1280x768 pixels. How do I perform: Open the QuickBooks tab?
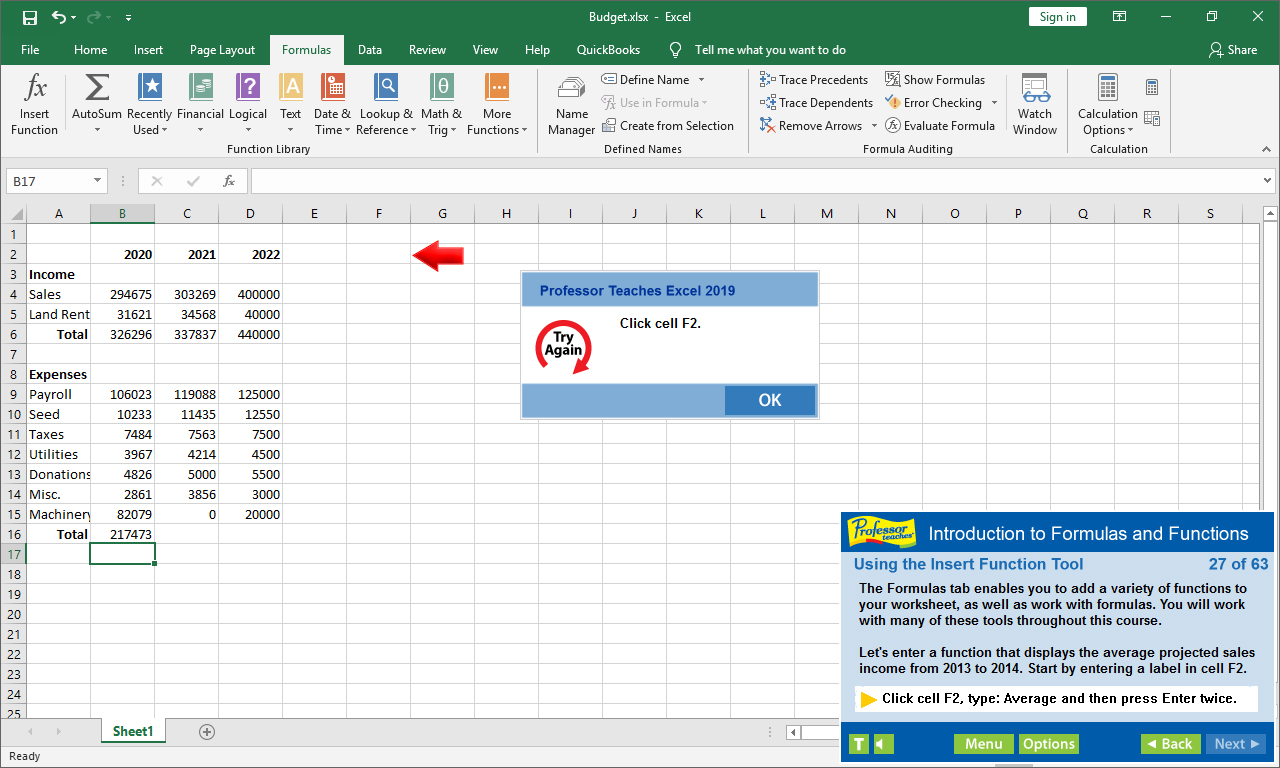[x=608, y=49]
